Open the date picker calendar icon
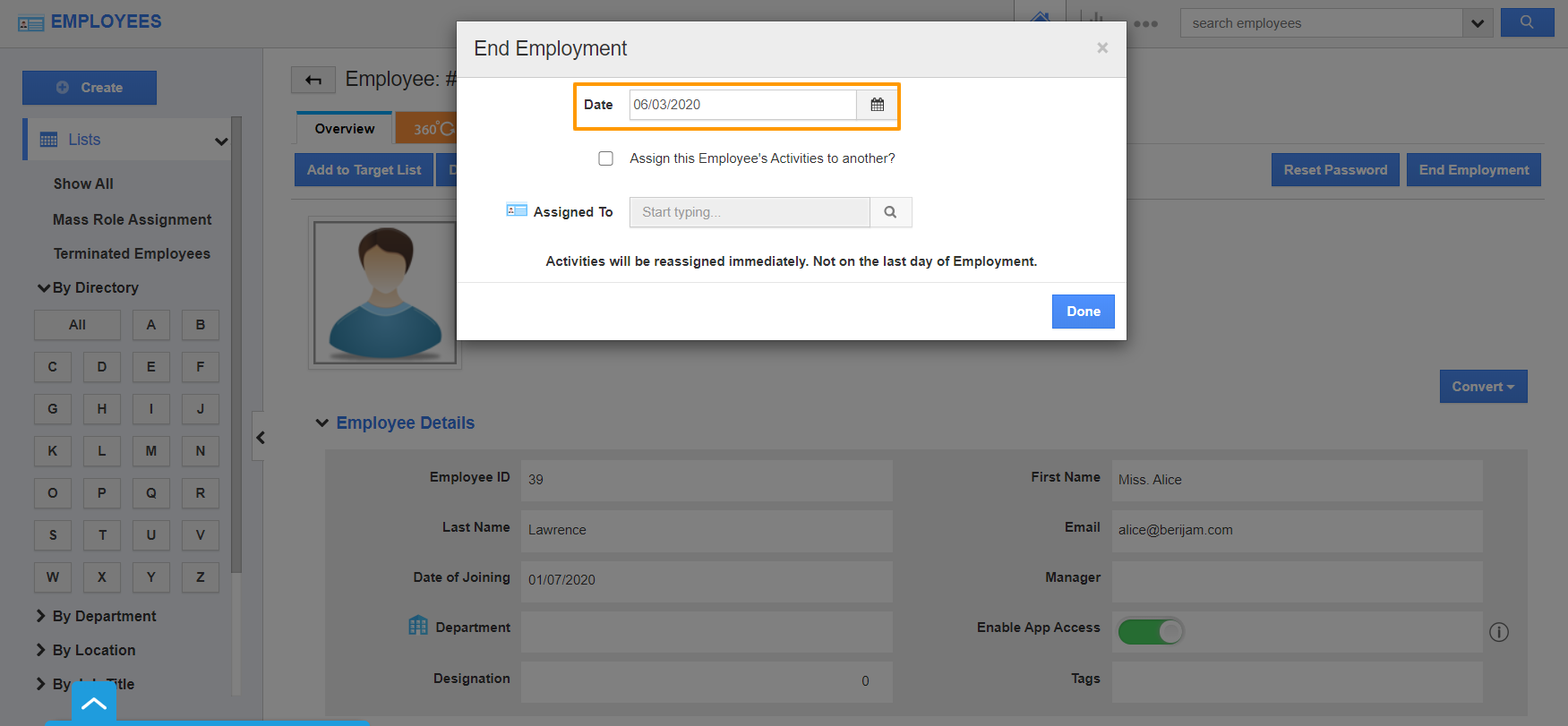Image resolution: width=1568 pixels, height=726 pixels. click(x=877, y=105)
